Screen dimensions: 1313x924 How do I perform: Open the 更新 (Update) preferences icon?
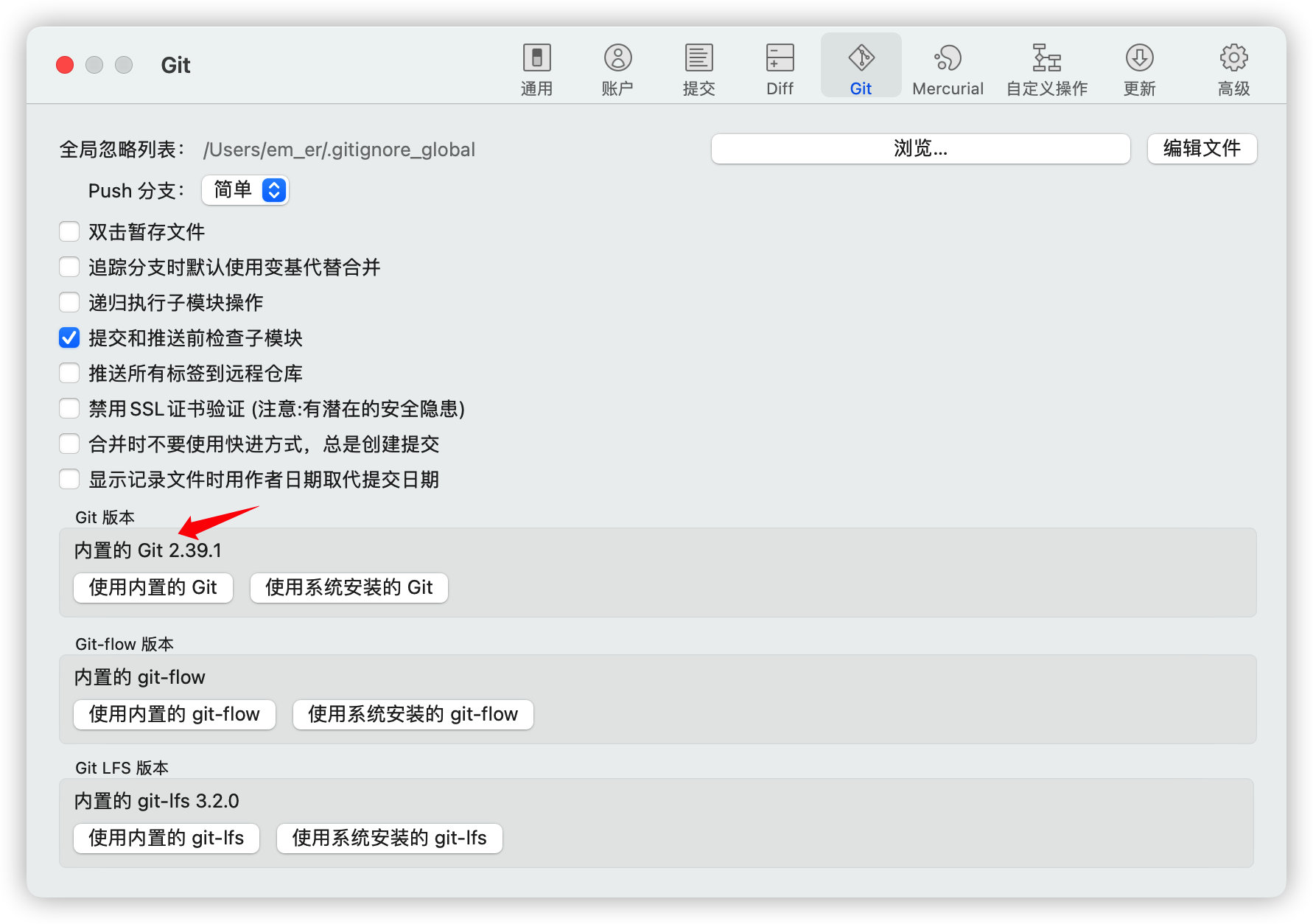click(1139, 58)
